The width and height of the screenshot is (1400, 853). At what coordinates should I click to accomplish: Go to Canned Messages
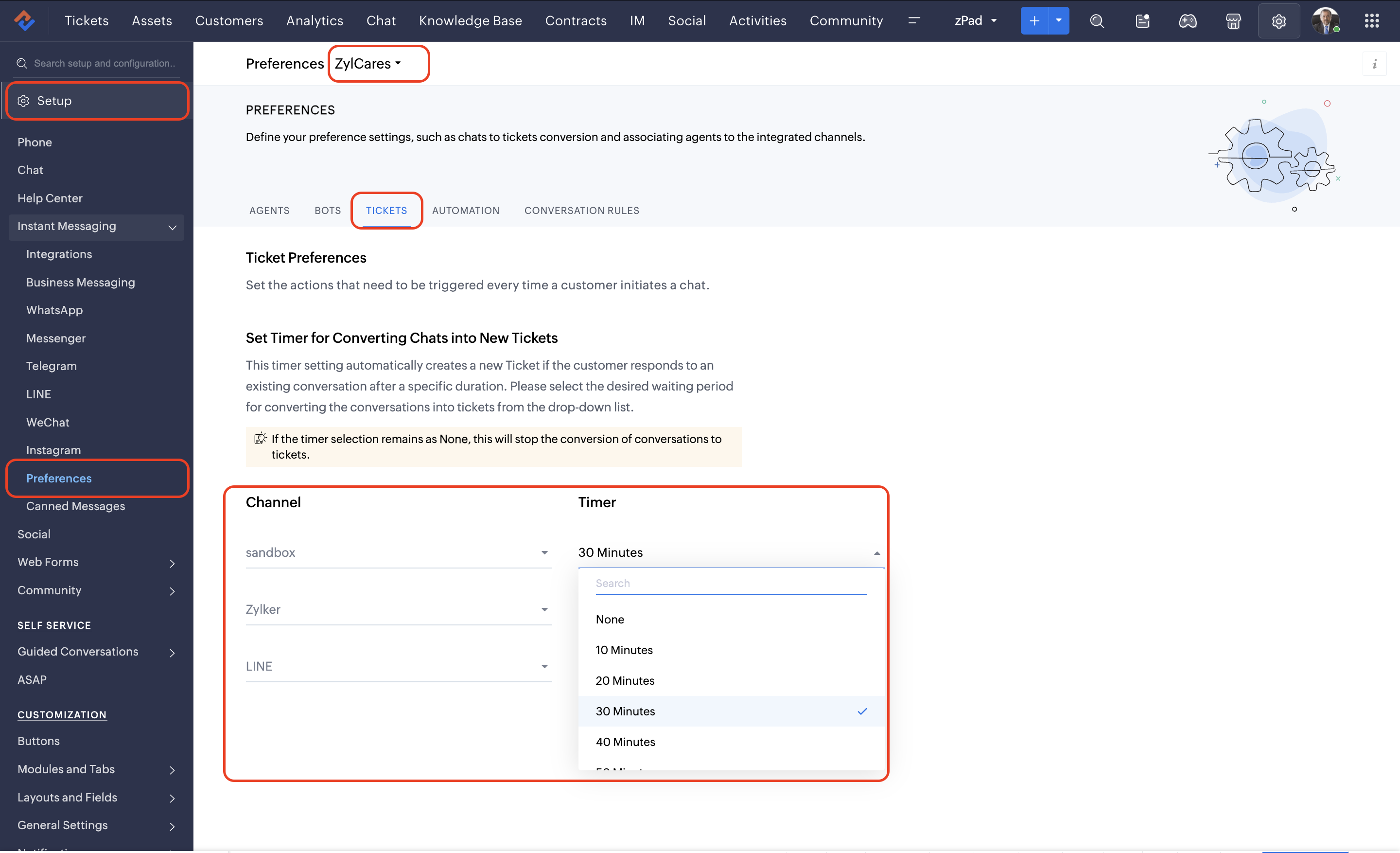(x=75, y=506)
